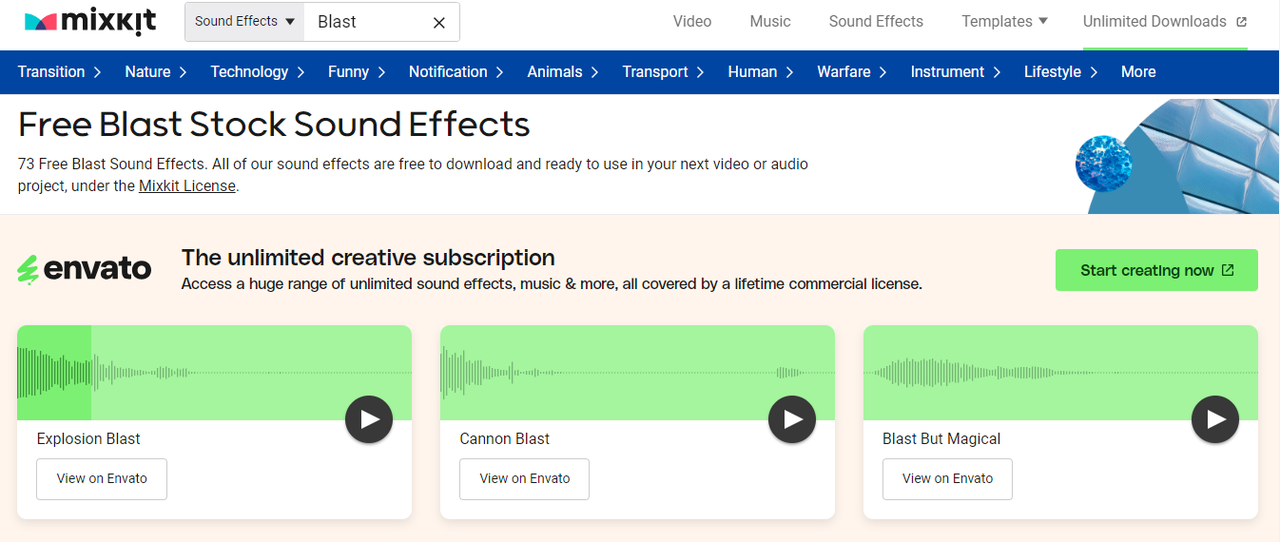Open the Human category
Image resolution: width=1280 pixels, height=542 pixels.
click(761, 72)
